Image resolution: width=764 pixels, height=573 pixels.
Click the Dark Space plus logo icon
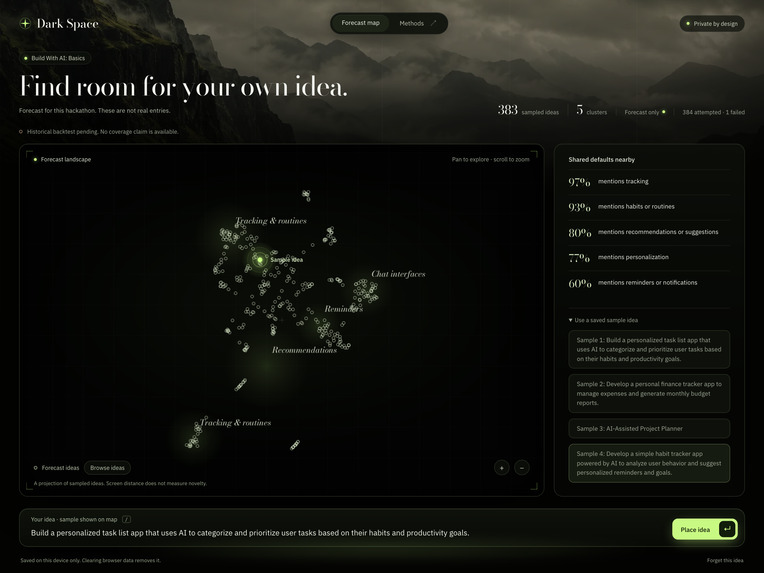coord(25,23)
